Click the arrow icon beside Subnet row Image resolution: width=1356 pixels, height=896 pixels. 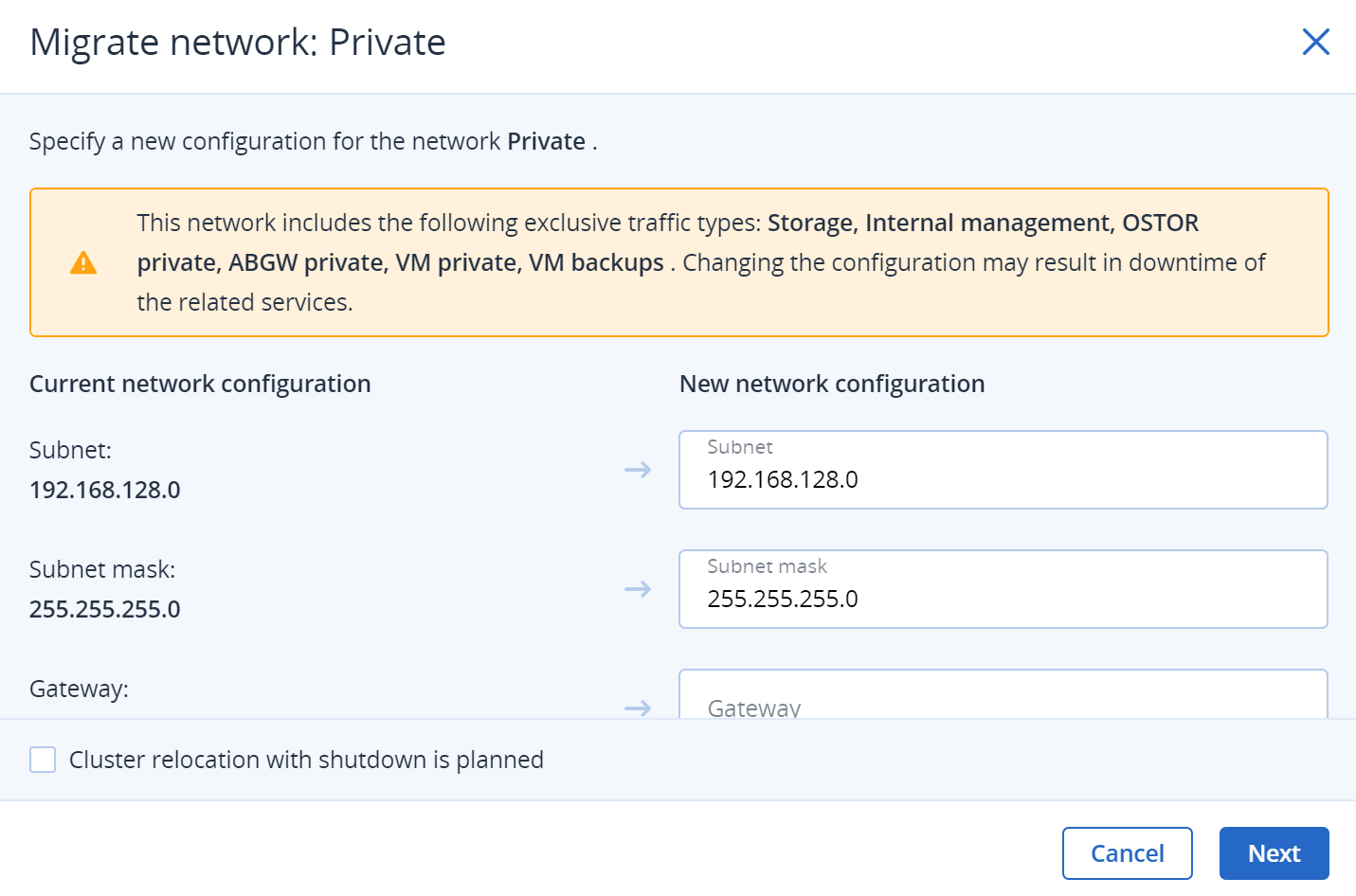[x=638, y=470]
